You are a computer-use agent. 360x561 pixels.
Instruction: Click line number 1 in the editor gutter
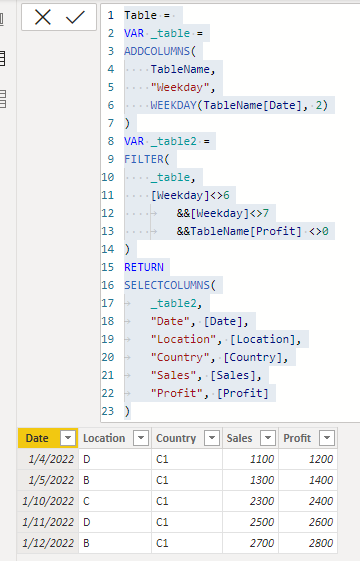111,15
